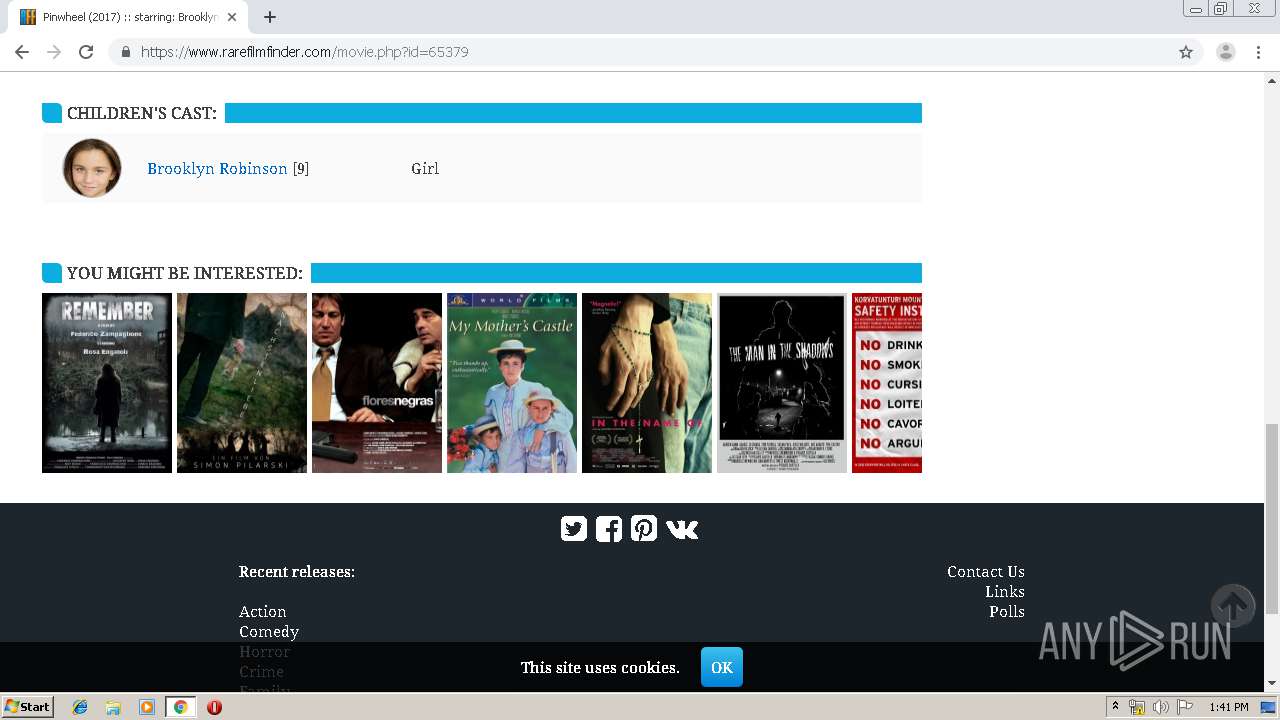The image size is (1280, 720).
Task: Open the Contact Us footer link
Action: pos(986,572)
